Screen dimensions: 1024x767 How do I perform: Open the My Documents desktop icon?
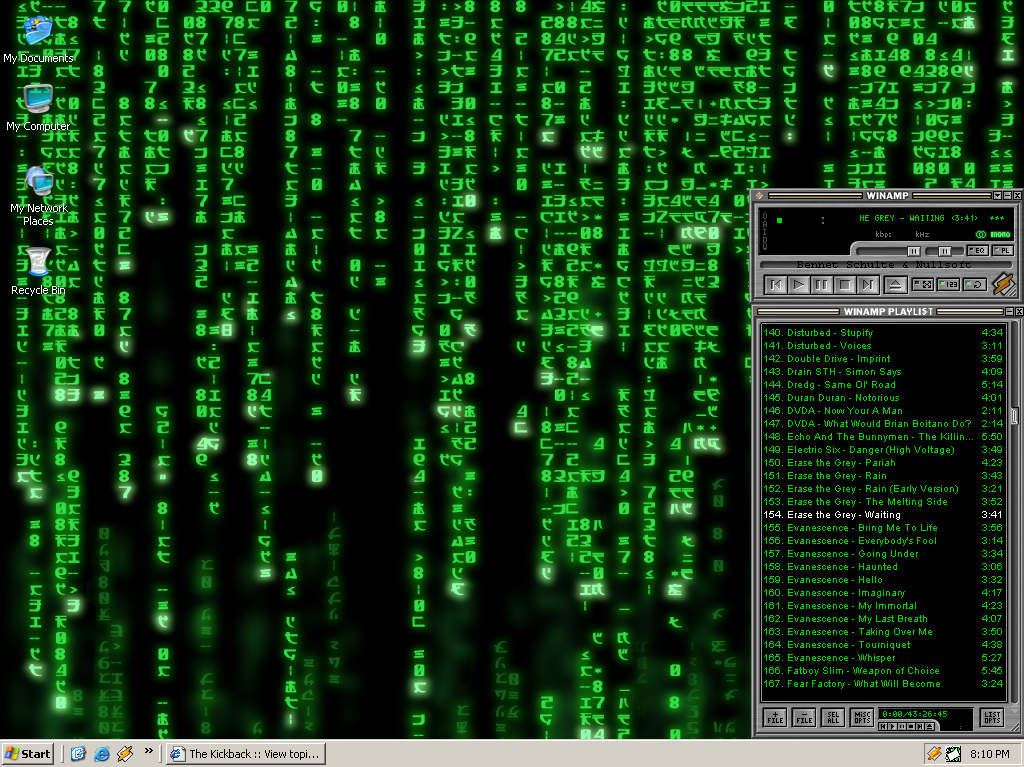click(38, 40)
